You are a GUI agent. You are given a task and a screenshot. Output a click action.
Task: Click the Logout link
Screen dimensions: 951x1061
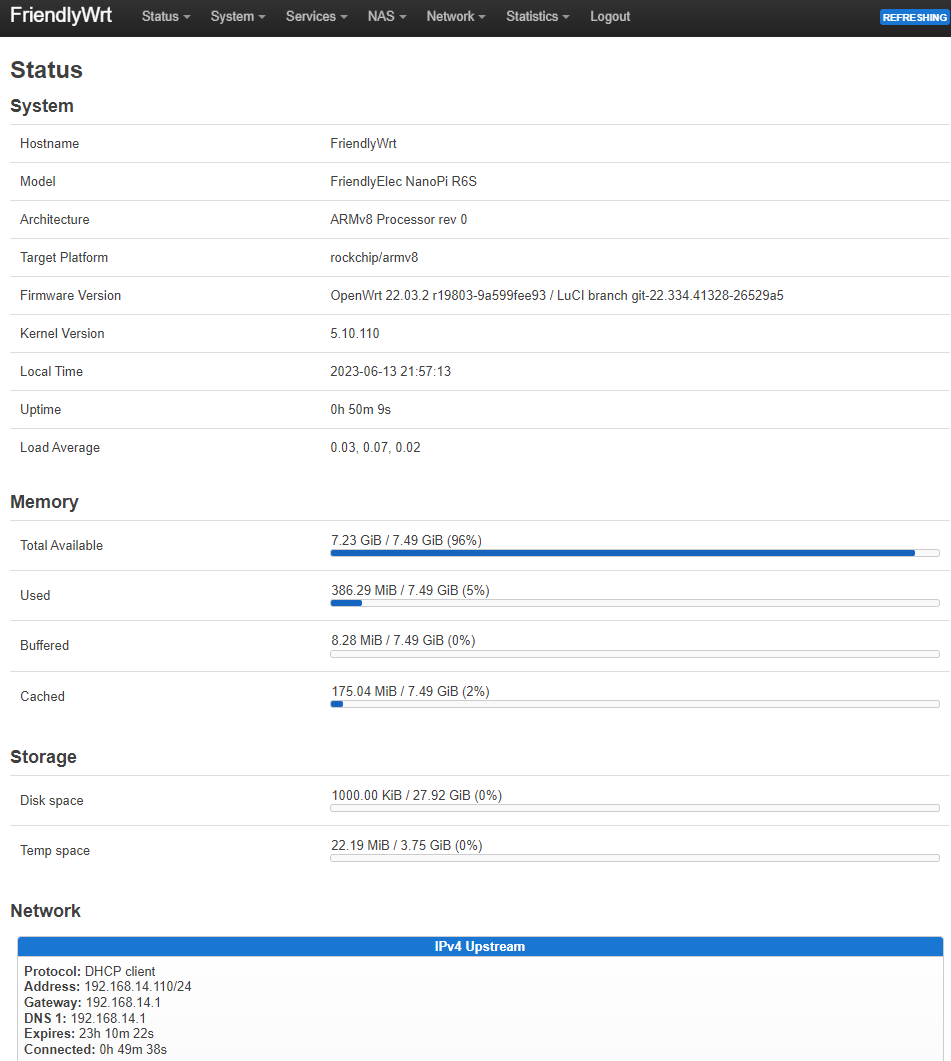tap(610, 17)
